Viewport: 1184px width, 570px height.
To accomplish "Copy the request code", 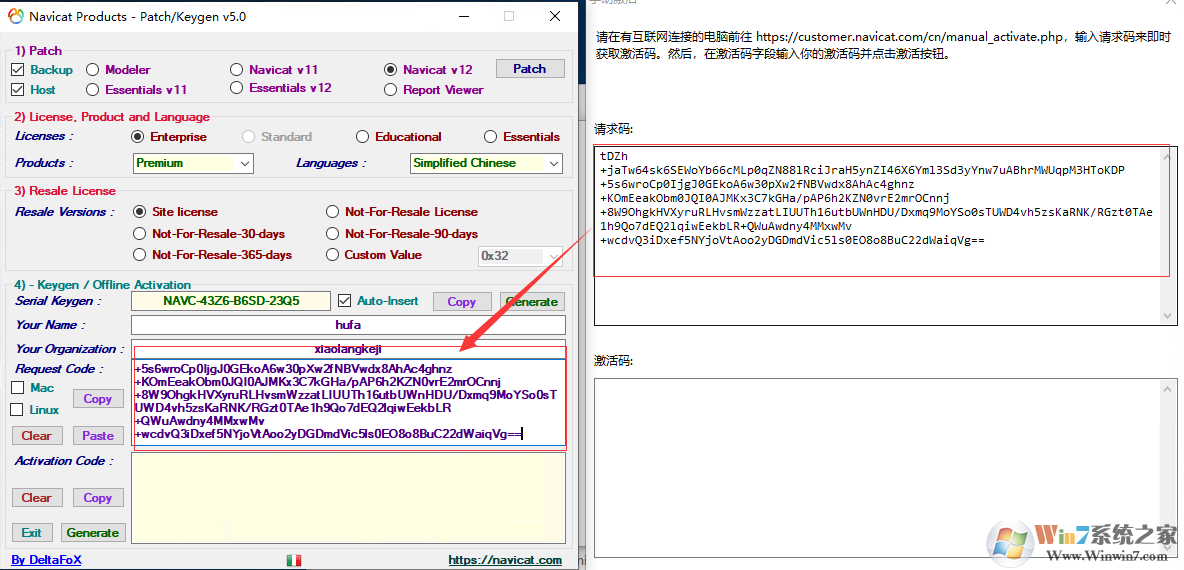I will [97, 399].
